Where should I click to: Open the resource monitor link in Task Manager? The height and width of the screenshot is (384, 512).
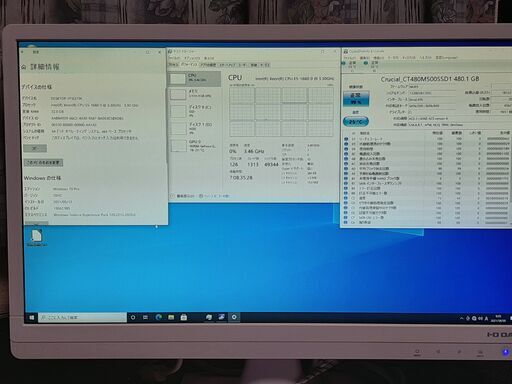coord(214,196)
